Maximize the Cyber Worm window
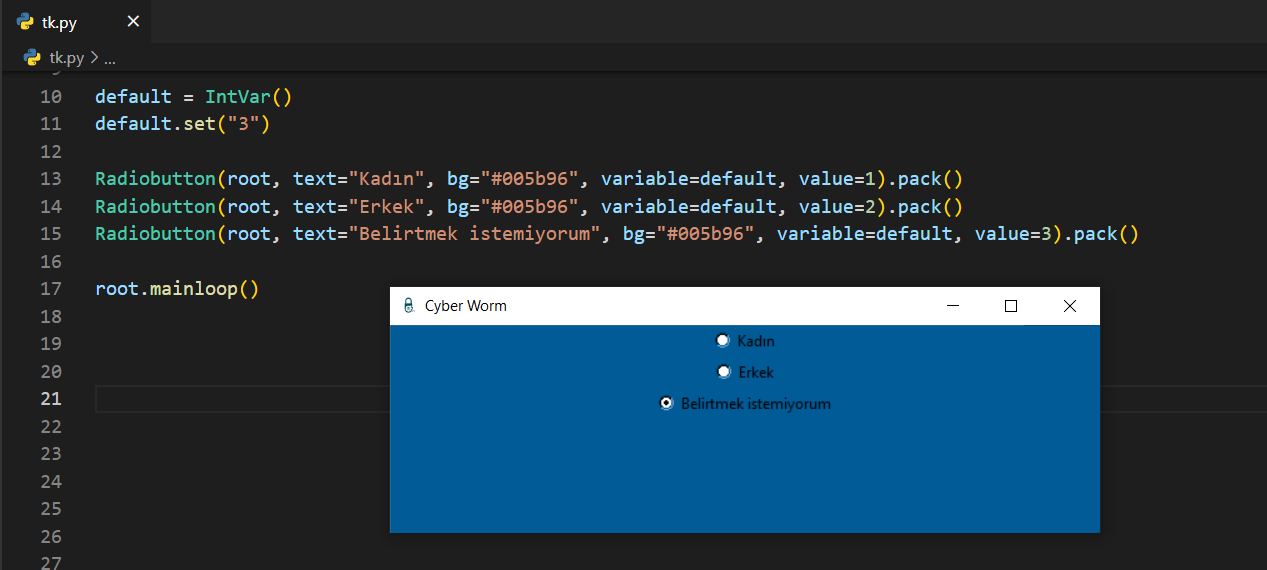This screenshot has width=1267, height=570. [1011, 306]
